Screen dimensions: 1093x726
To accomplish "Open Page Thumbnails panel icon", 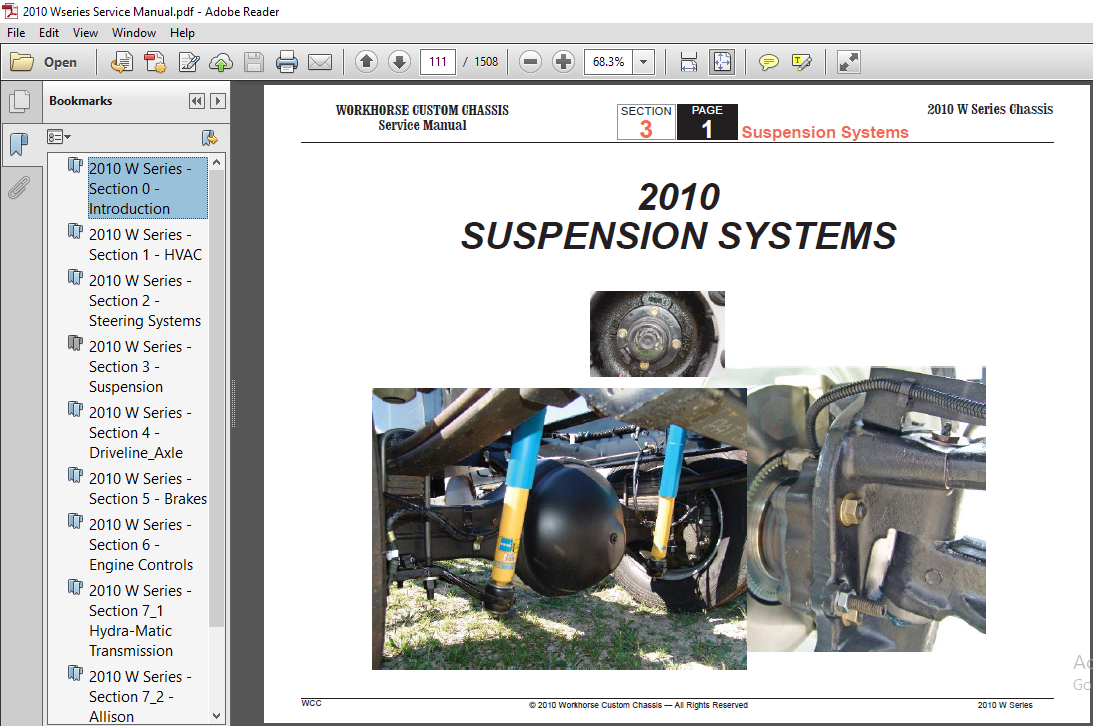I will click(x=20, y=102).
